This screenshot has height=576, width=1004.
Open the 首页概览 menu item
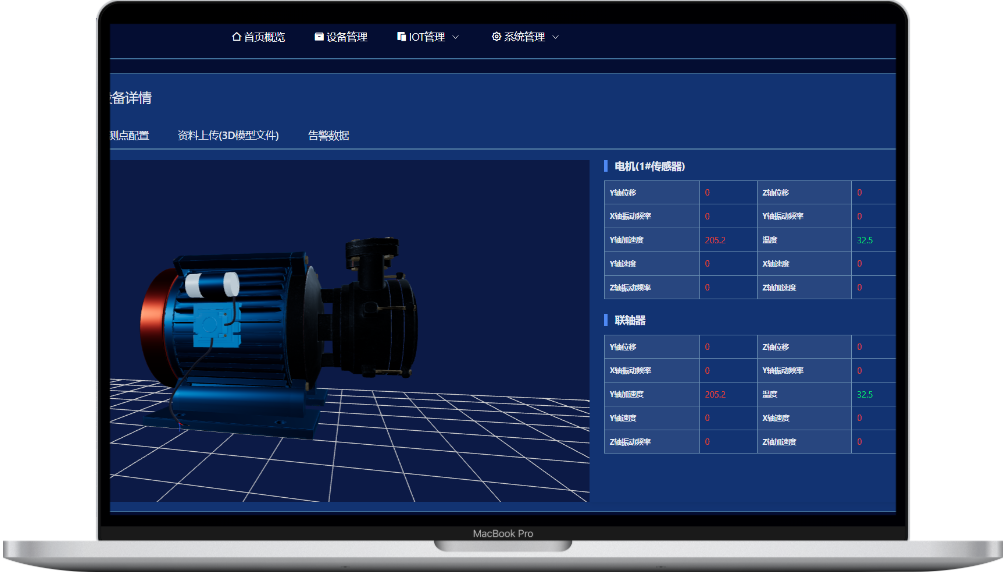coord(264,37)
